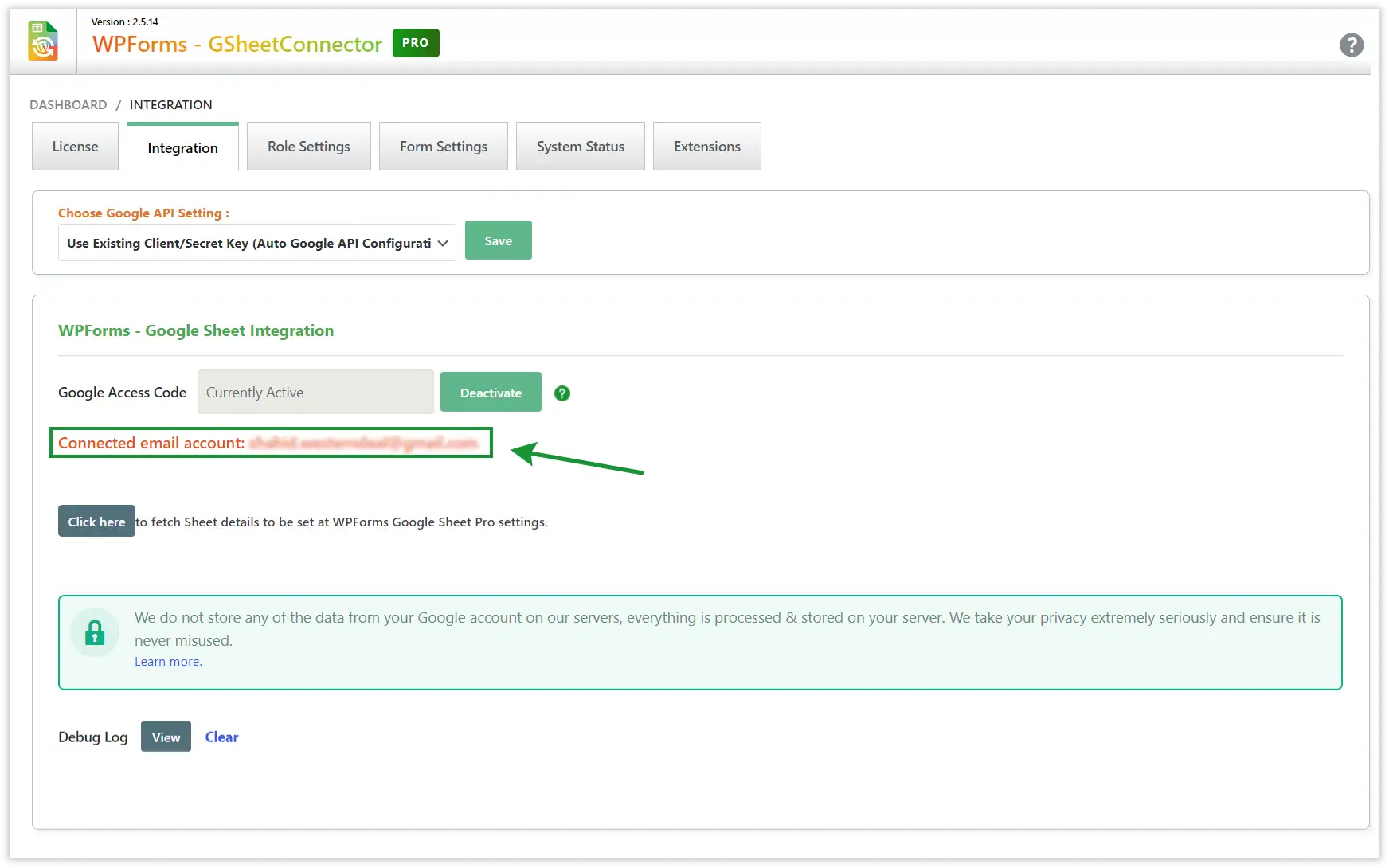1389x868 pixels.
Task: Open the Extensions tab
Action: [x=706, y=146]
